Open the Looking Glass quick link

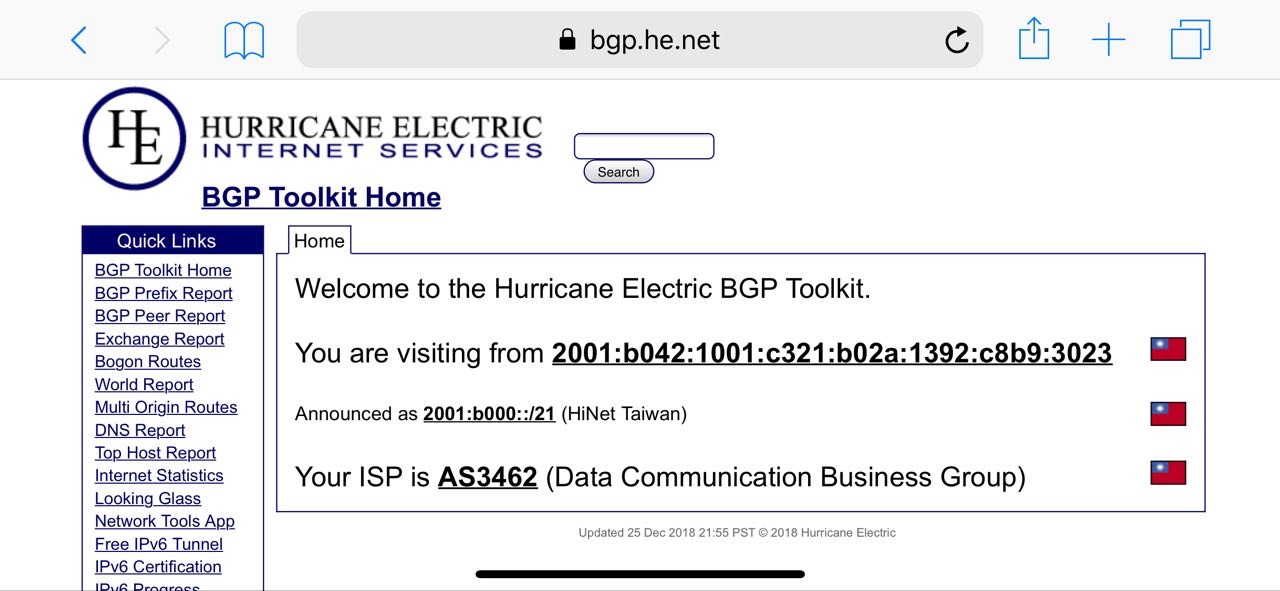pyautogui.click(x=148, y=499)
